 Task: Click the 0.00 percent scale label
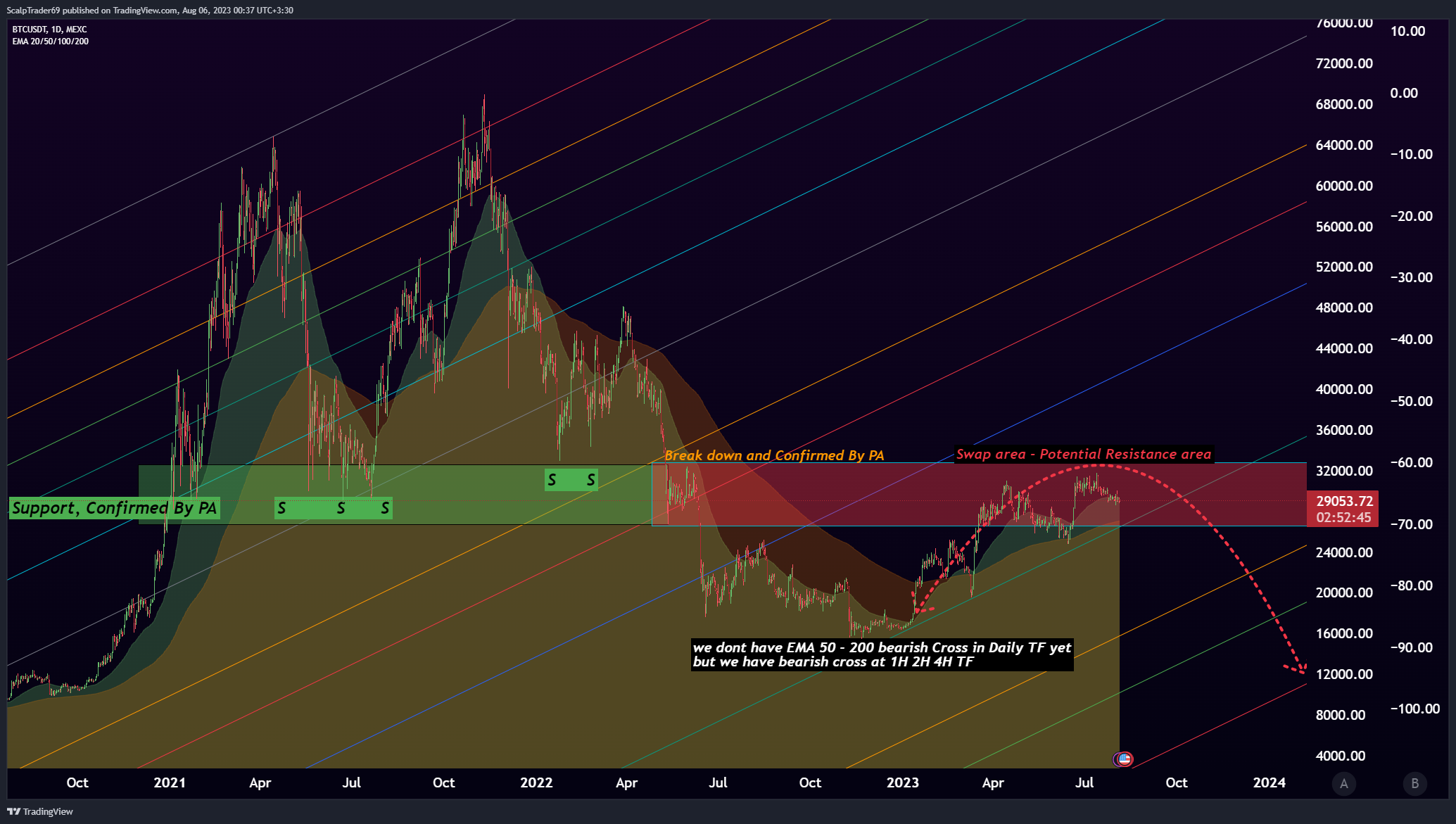(1404, 93)
